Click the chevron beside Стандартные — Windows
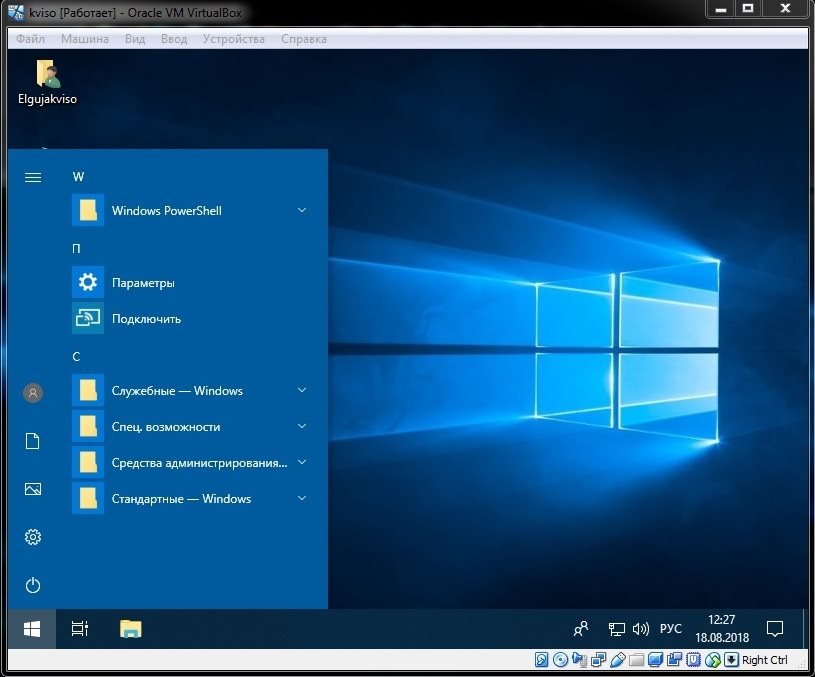Screen dimensions: 815x677 point(301,498)
